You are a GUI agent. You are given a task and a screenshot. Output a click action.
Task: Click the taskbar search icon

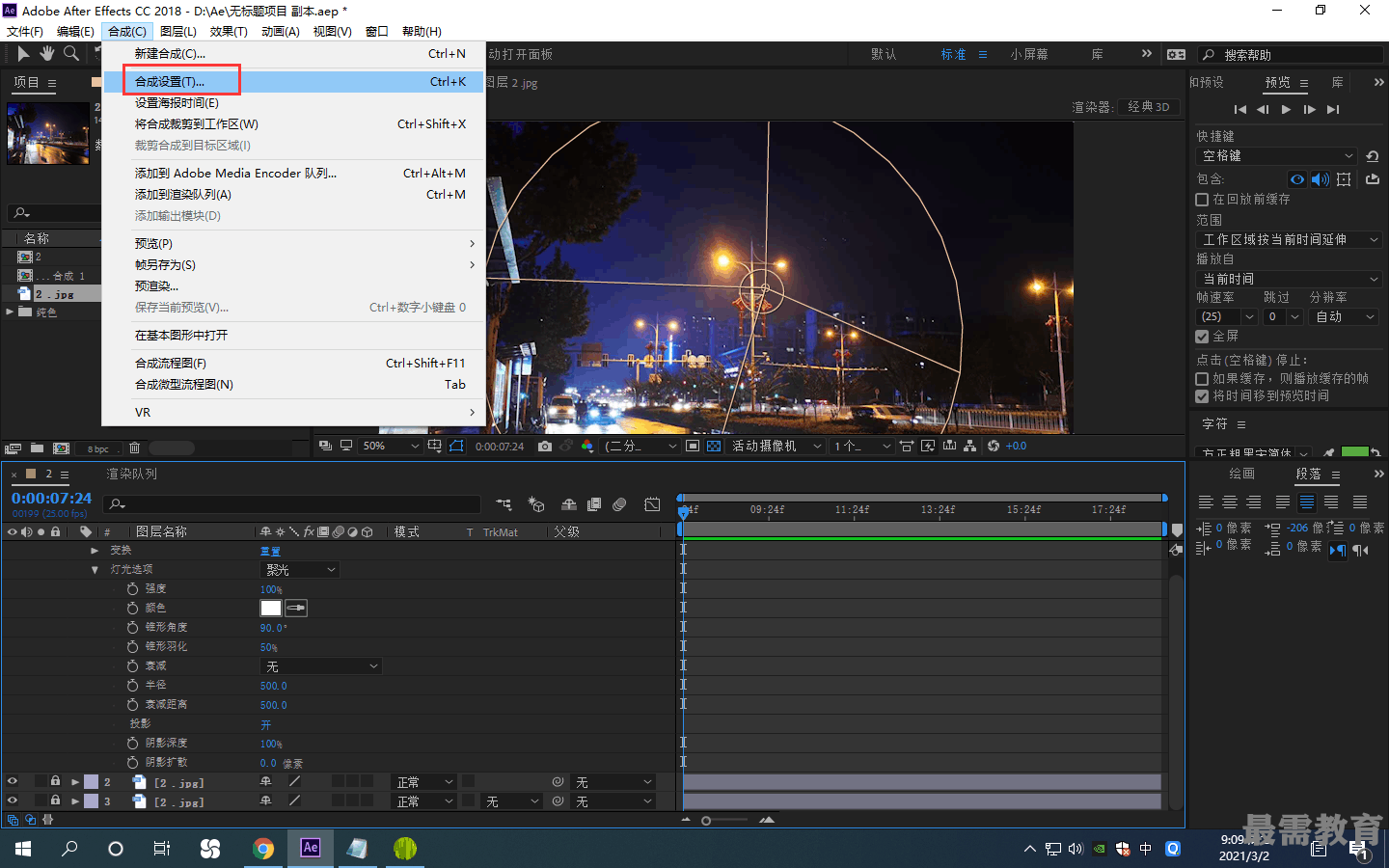[x=69, y=849]
